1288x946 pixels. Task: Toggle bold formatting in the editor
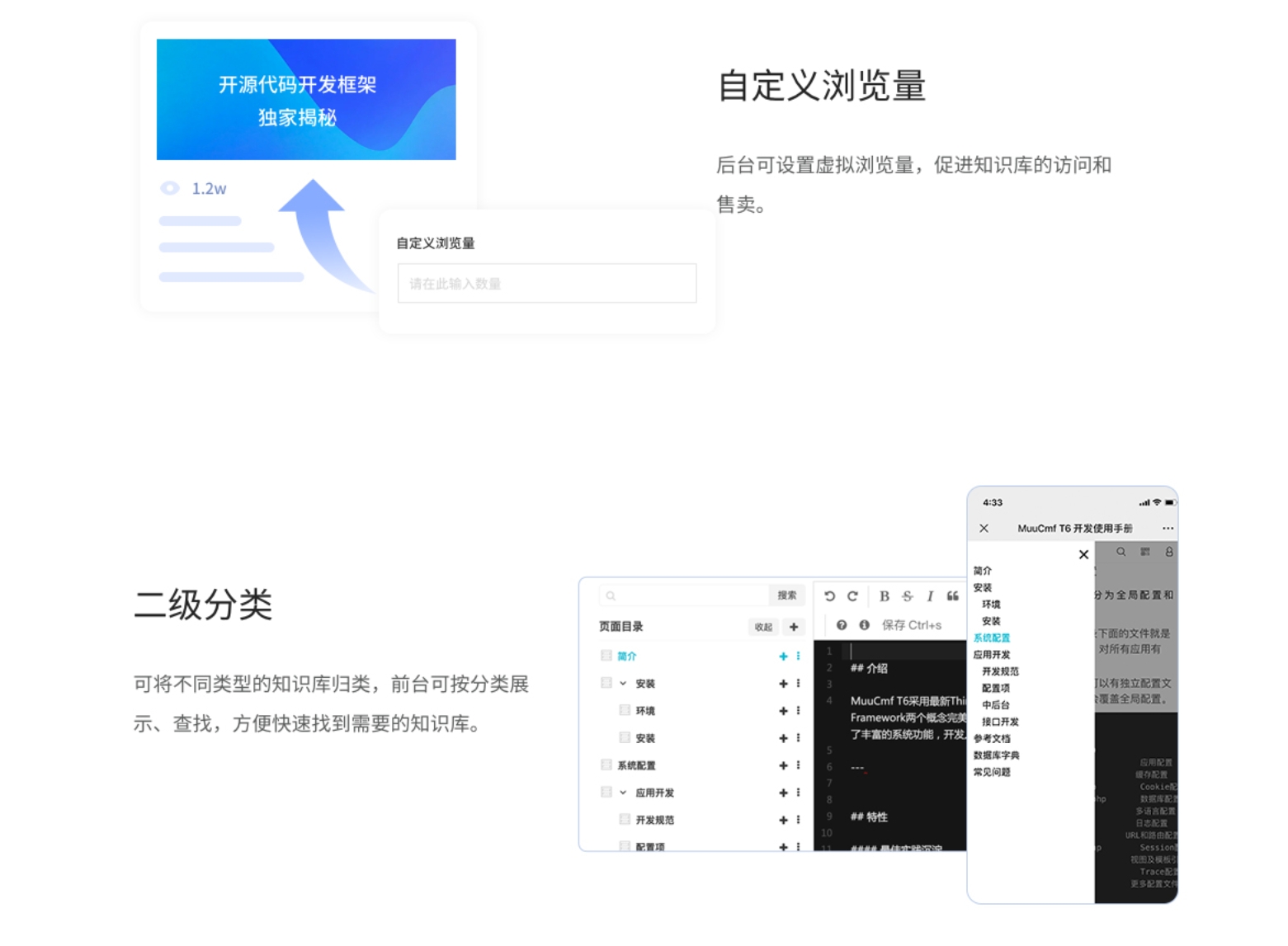pyautogui.click(x=884, y=595)
